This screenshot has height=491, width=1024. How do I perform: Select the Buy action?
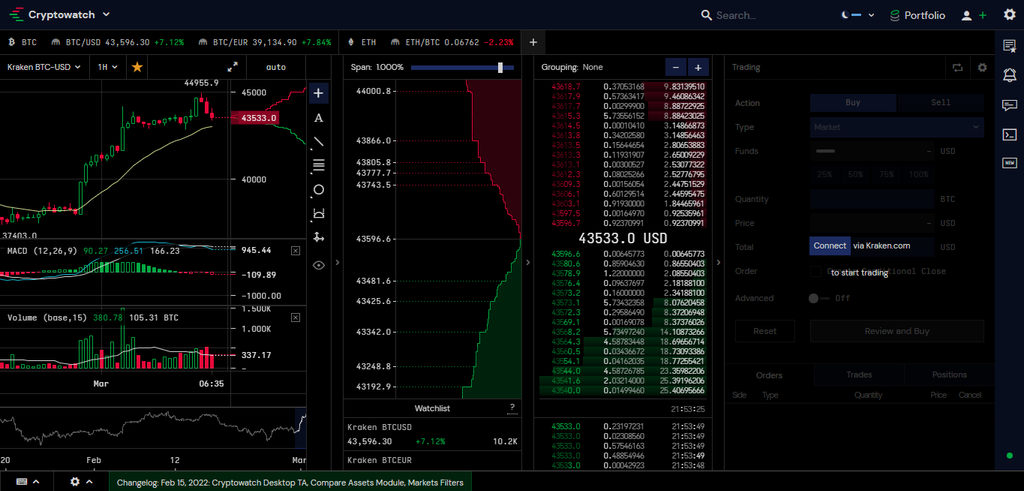point(853,103)
